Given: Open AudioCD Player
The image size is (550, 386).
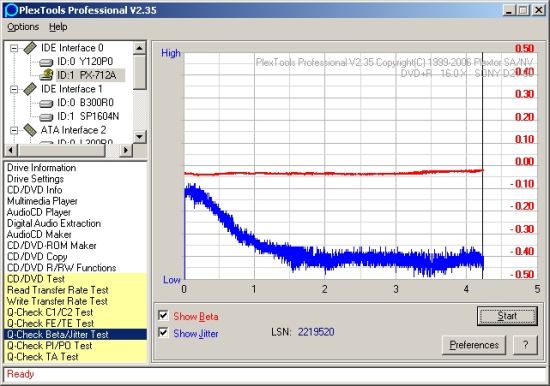Looking at the screenshot, I should point(39,212).
